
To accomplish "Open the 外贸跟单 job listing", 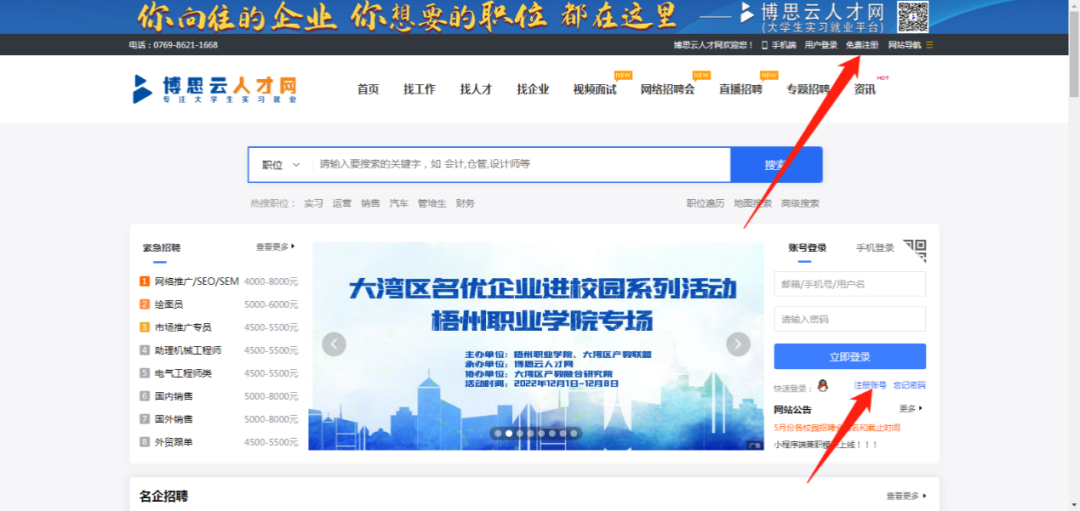I will click(174, 442).
